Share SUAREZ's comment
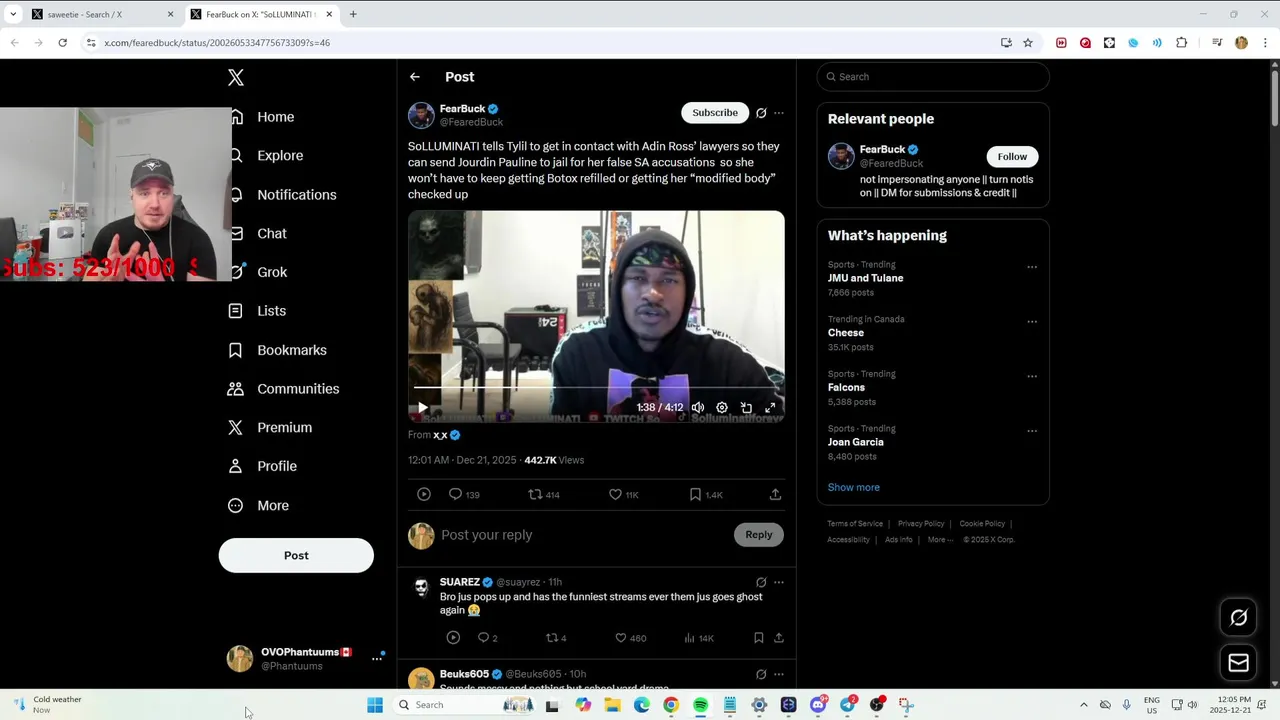The height and width of the screenshot is (720, 1280). pos(778,638)
